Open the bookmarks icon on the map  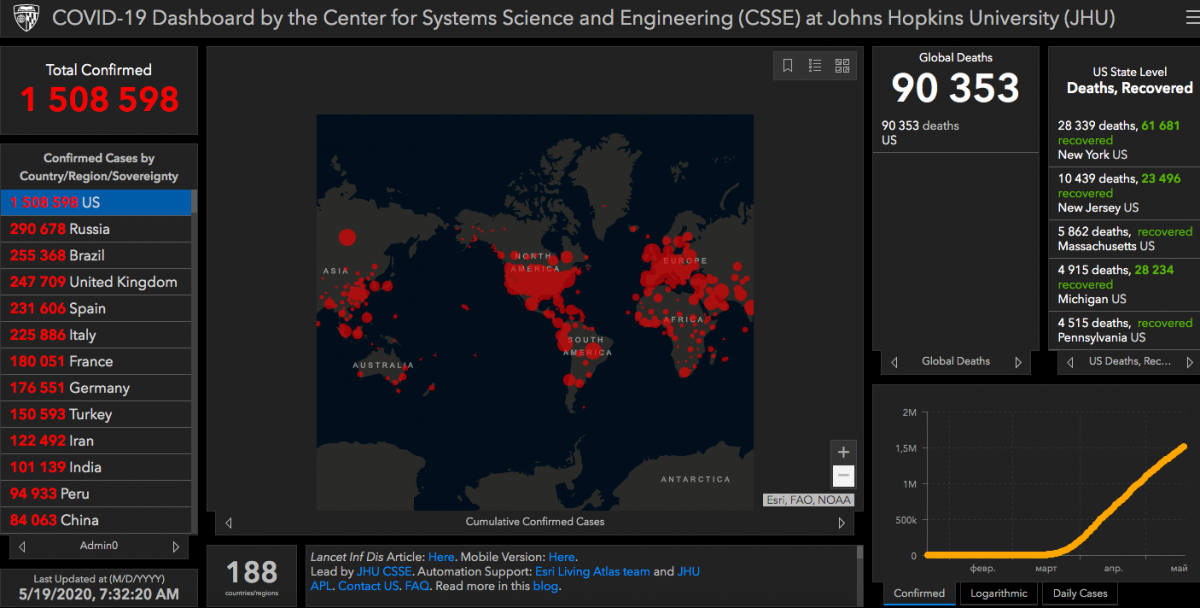point(788,66)
